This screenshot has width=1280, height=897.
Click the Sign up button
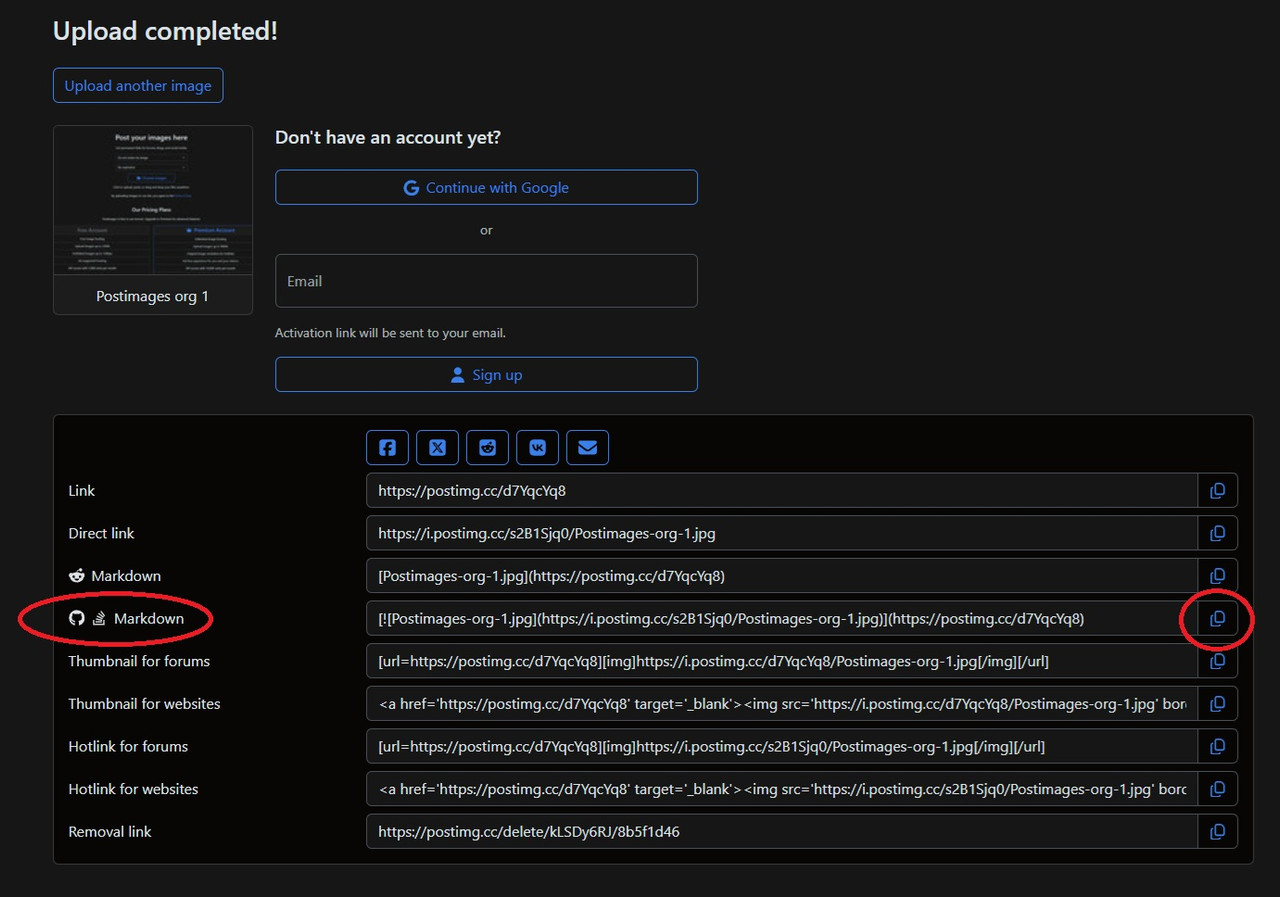pos(486,375)
